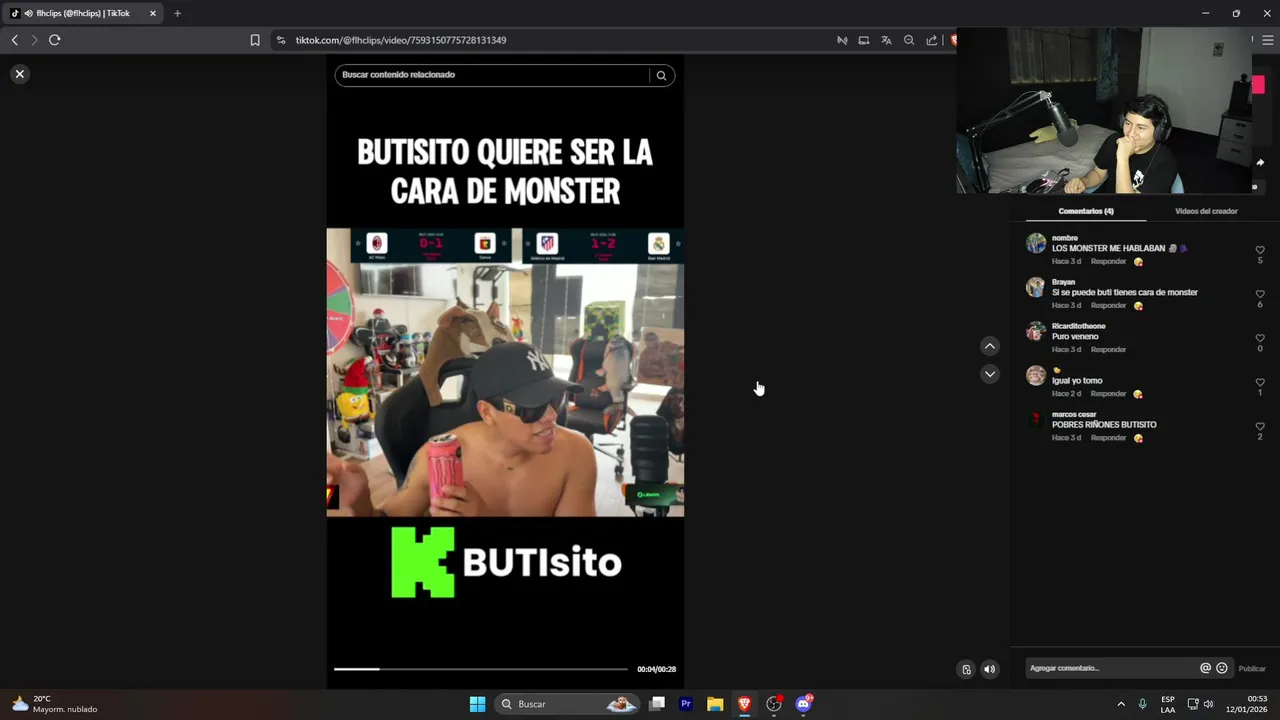Go to the next video with down chevron
The image size is (1280, 720).
point(990,374)
